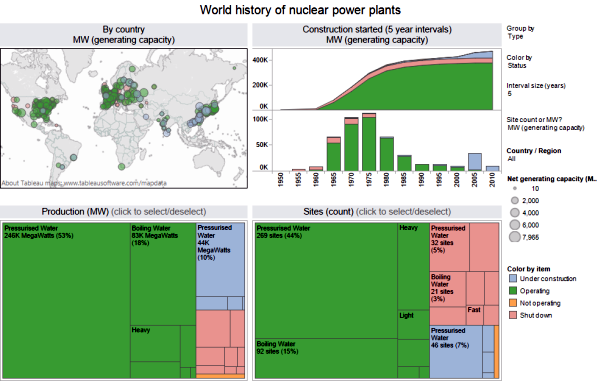Change the Interval size (years) value
This screenshot has height=381, width=600.
[x=510, y=94]
